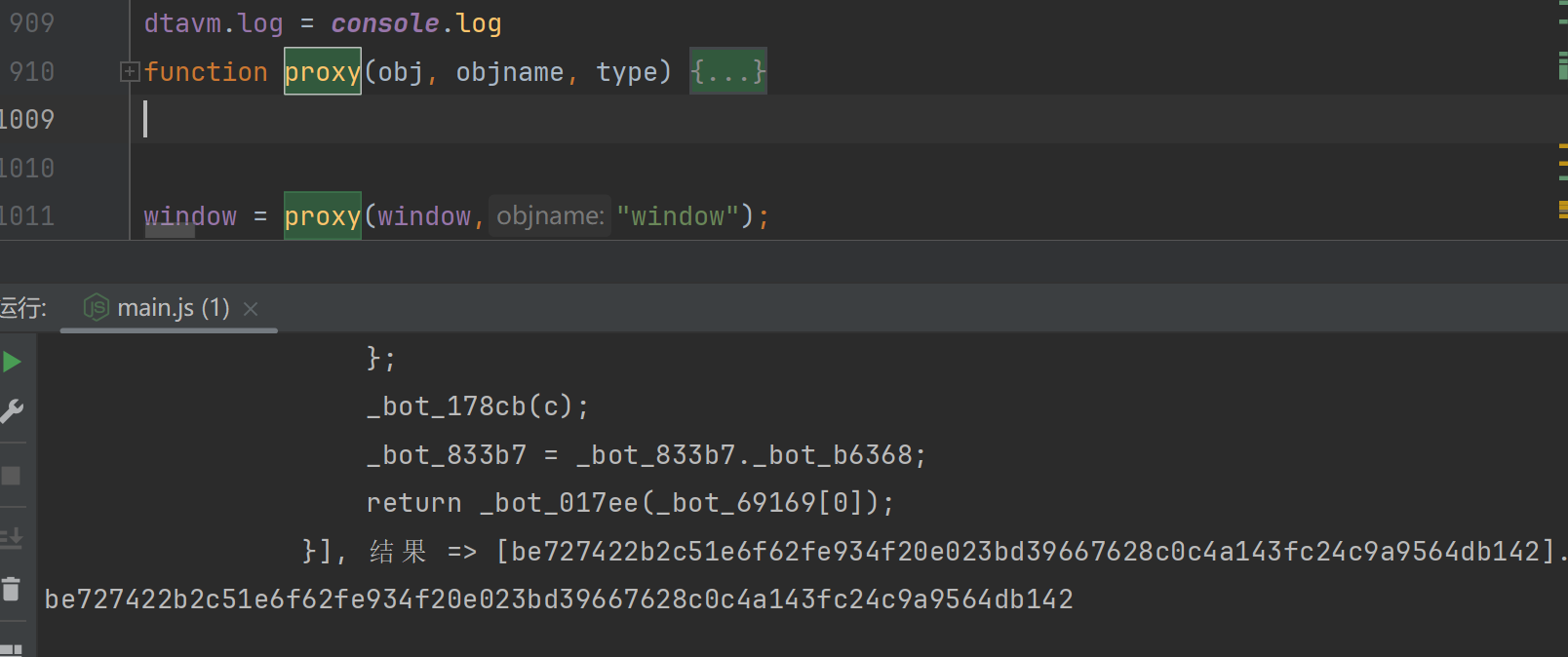Image resolution: width=1568 pixels, height=657 pixels.
Task: Click the function keyword on line 910
Action: (x=206, y=72)
